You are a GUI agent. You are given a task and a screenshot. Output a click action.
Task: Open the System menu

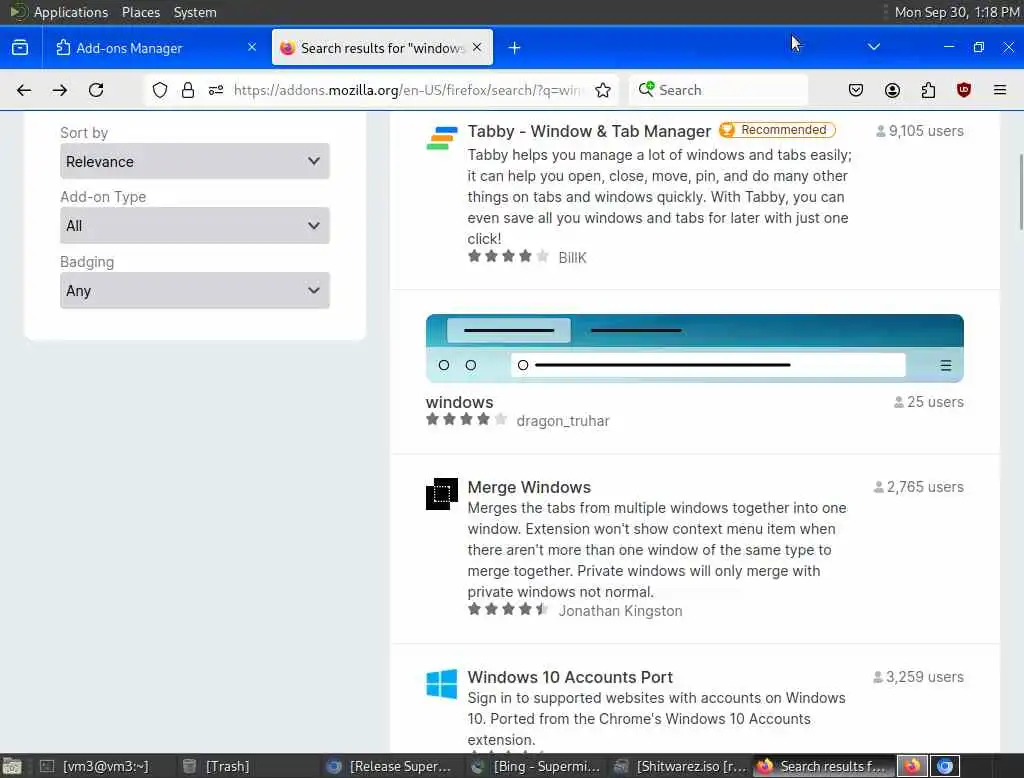tap(195, 12)
